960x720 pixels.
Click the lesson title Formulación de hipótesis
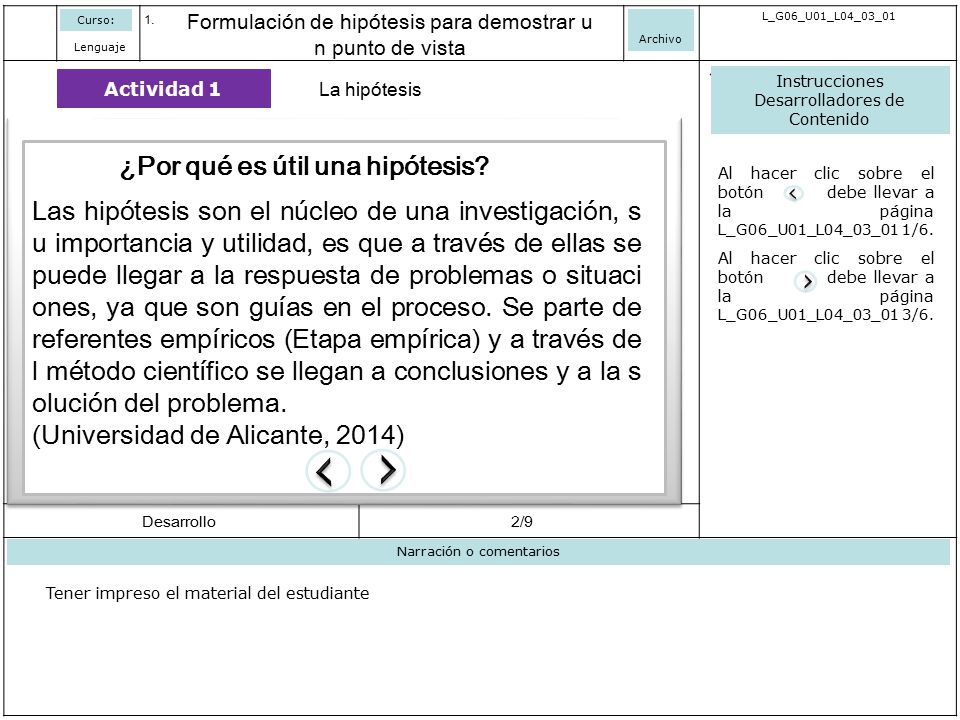click(389, 35)
